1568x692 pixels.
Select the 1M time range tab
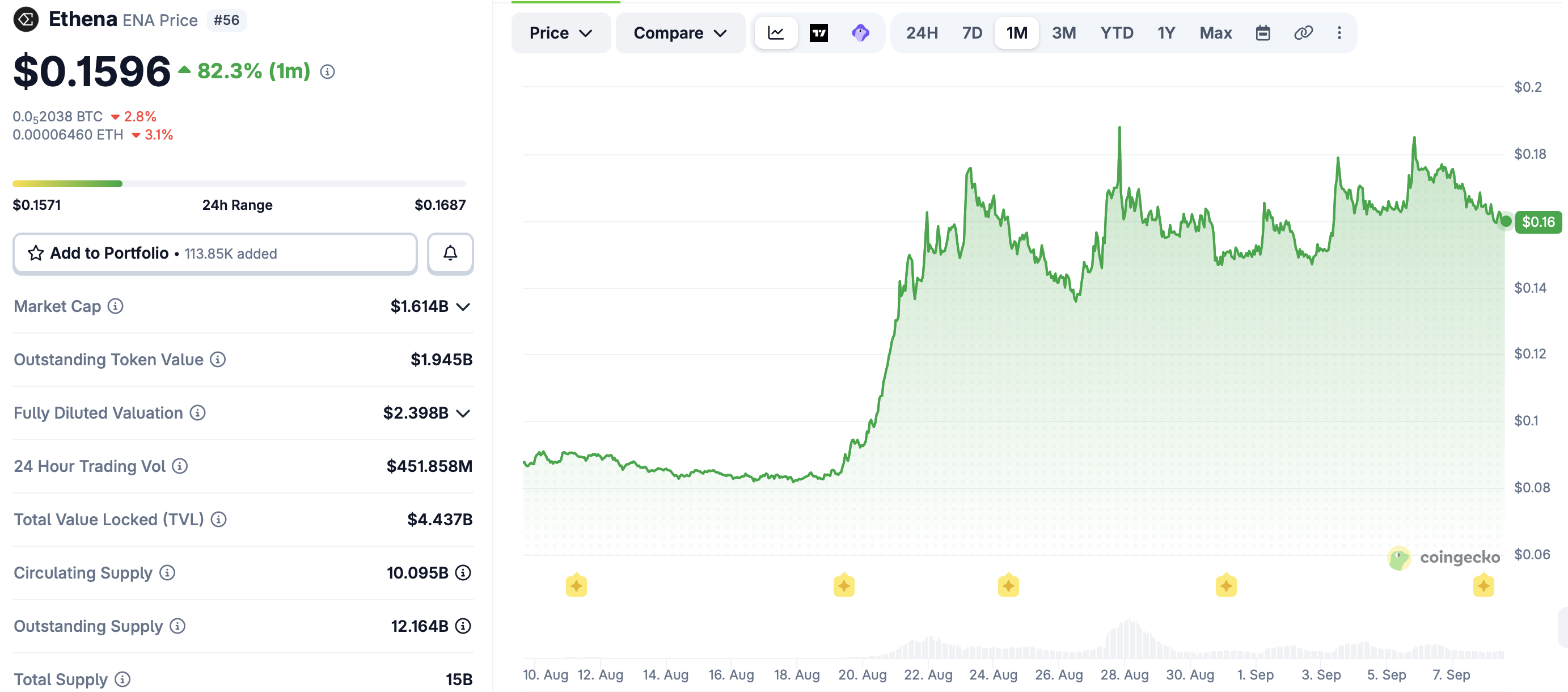click(1017, 33)
